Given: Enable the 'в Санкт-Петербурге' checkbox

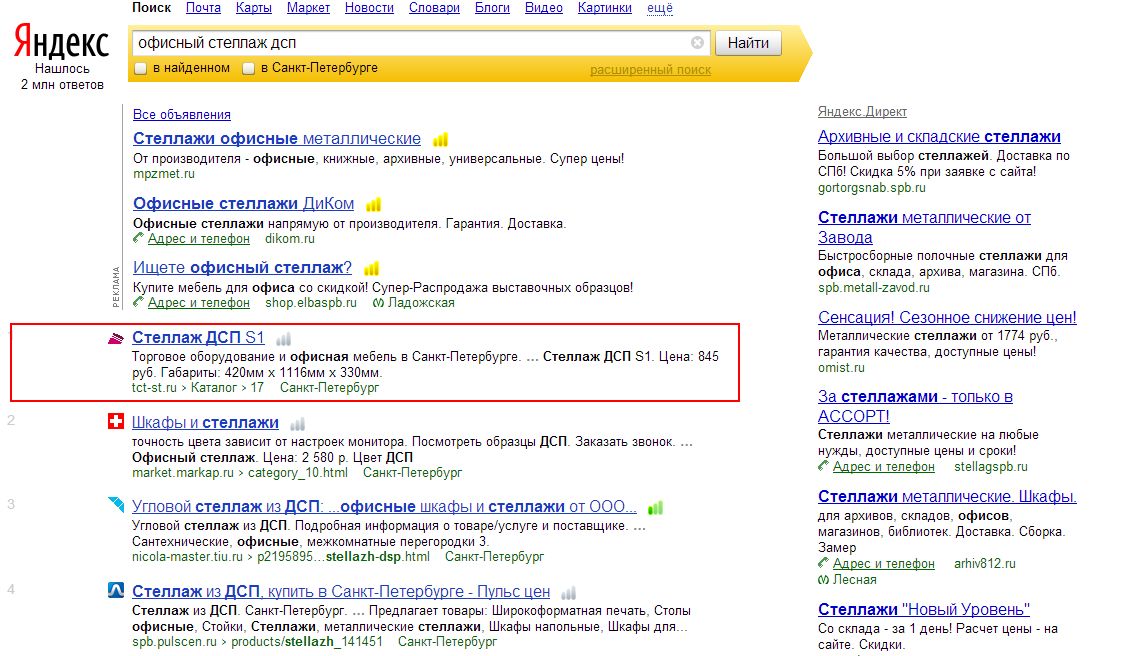Looking at the screenshot, I should 248,69.
